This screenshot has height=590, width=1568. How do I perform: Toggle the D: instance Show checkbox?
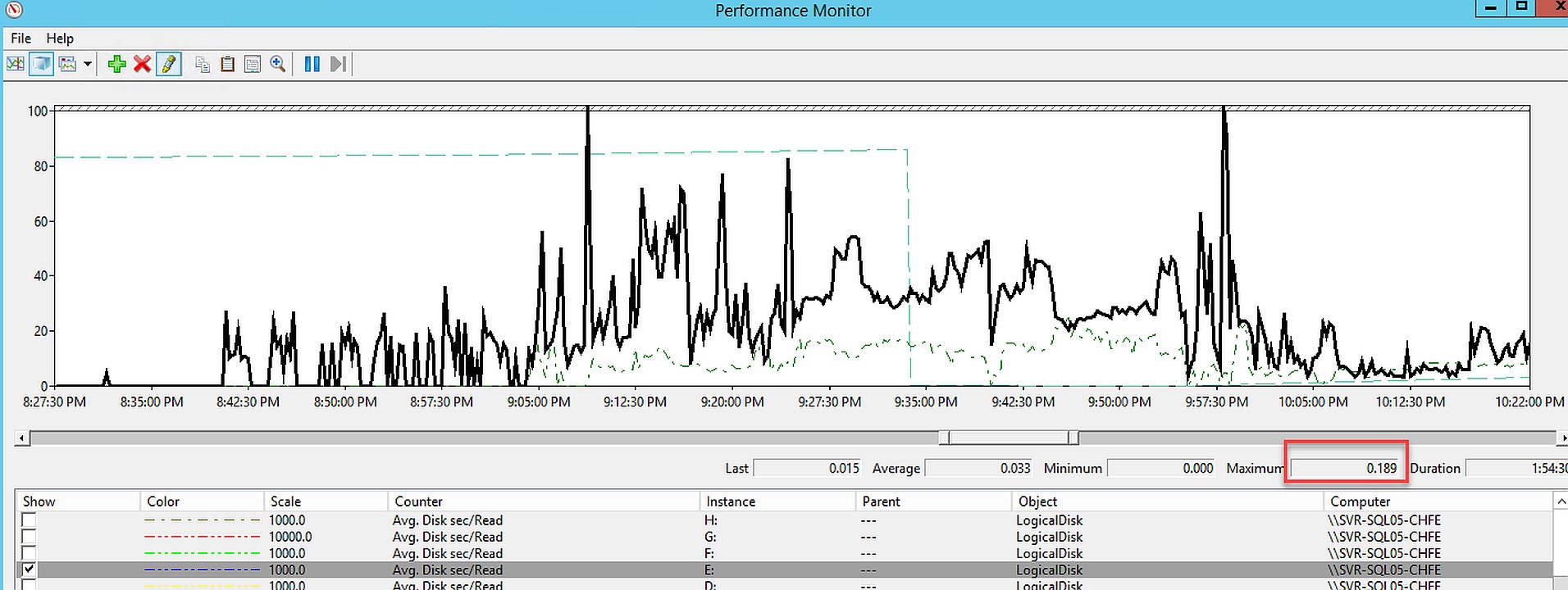(29, 585)
